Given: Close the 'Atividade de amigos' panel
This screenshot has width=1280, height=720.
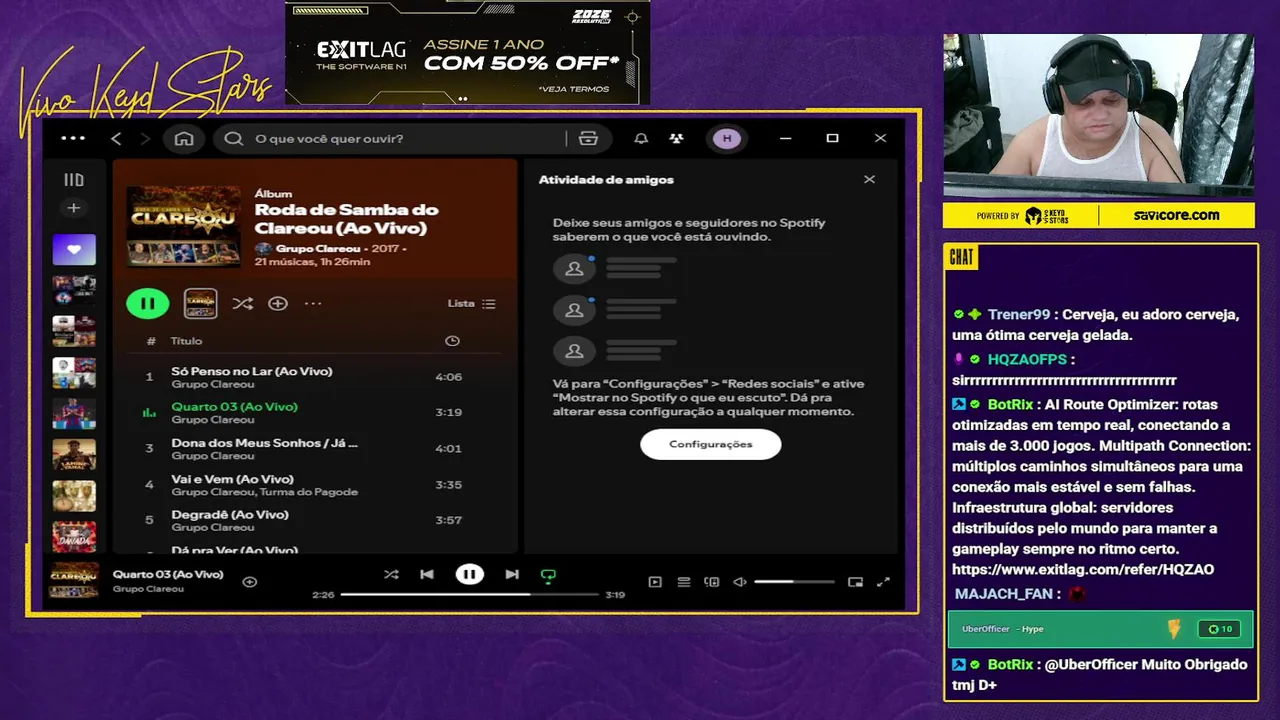Looking at the screenshot, I should click(869, 179).
